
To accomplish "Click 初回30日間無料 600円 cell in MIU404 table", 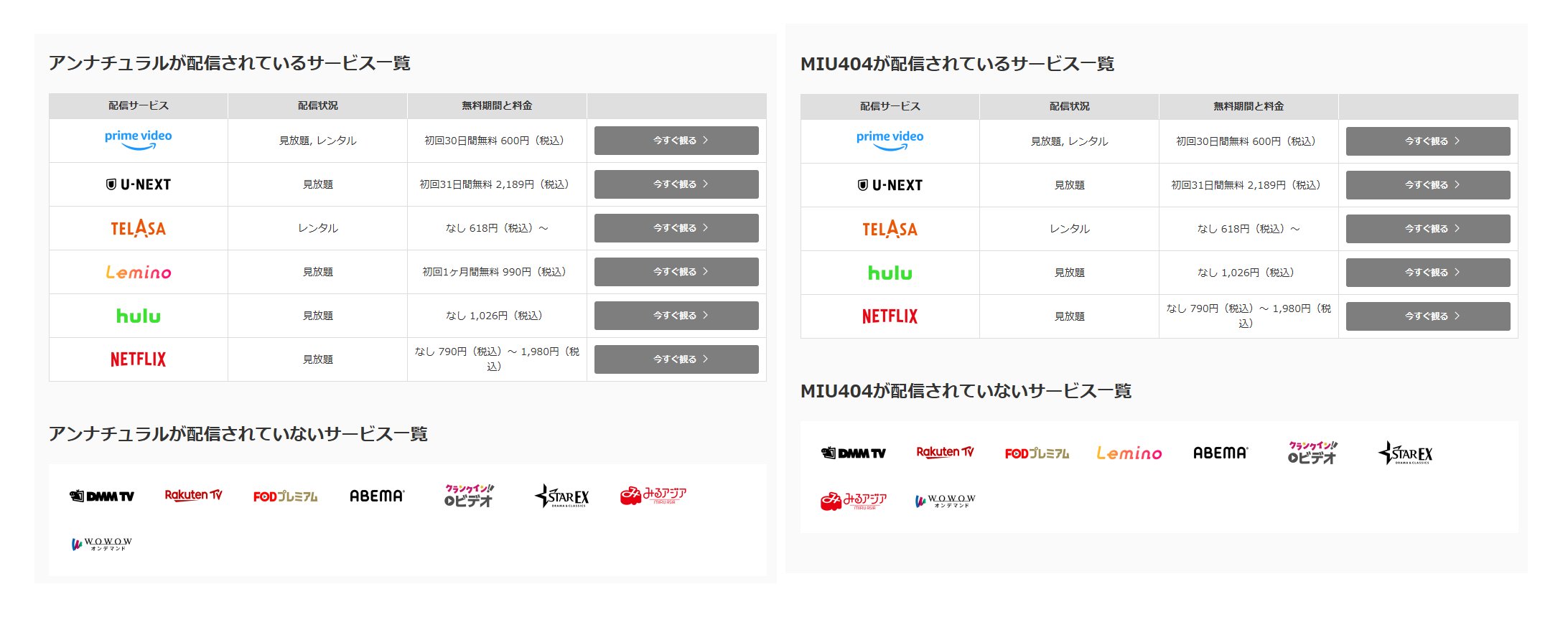I will 1249,141.
